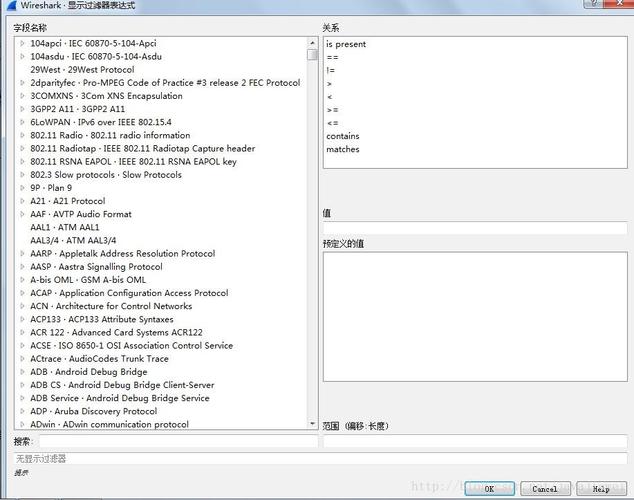
Task: Expand the ACAP protocol node
Action: (22, 293)
